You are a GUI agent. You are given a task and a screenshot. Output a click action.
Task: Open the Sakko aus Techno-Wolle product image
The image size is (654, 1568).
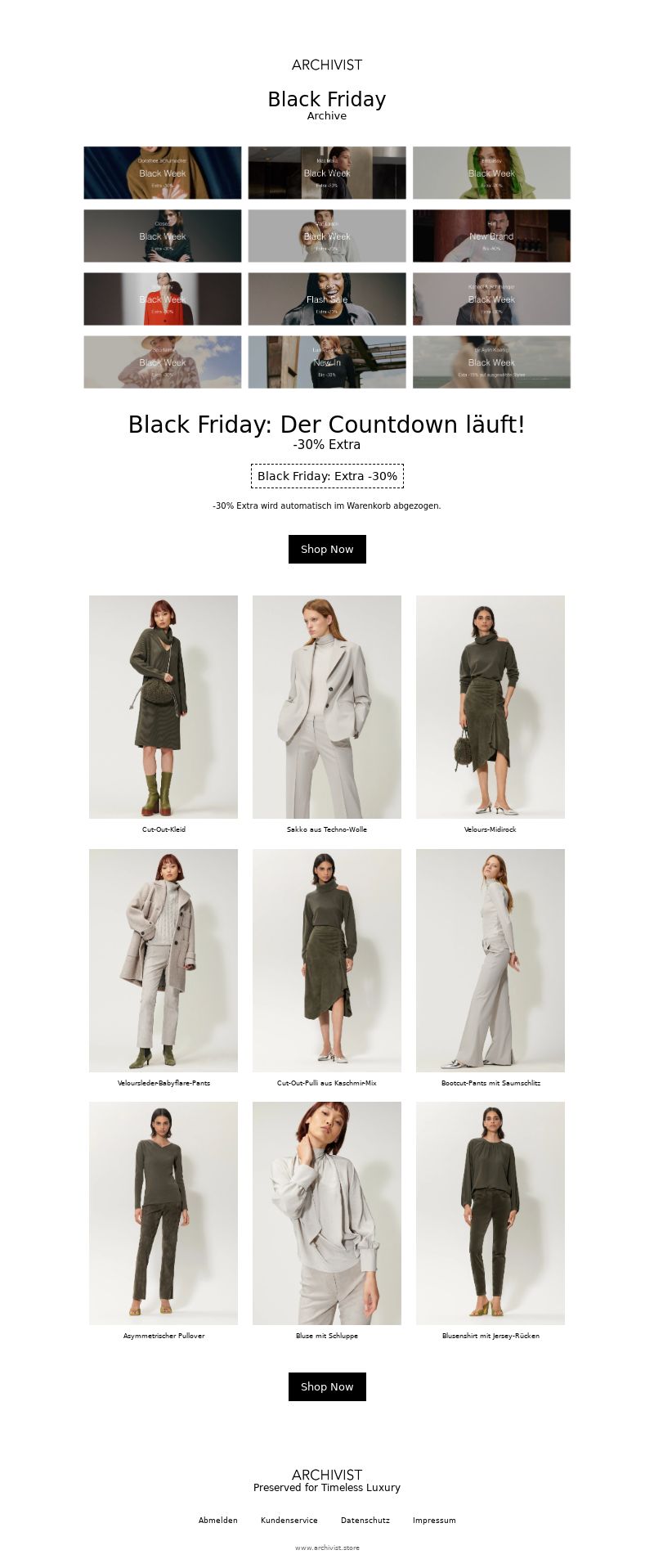(327, 707)
